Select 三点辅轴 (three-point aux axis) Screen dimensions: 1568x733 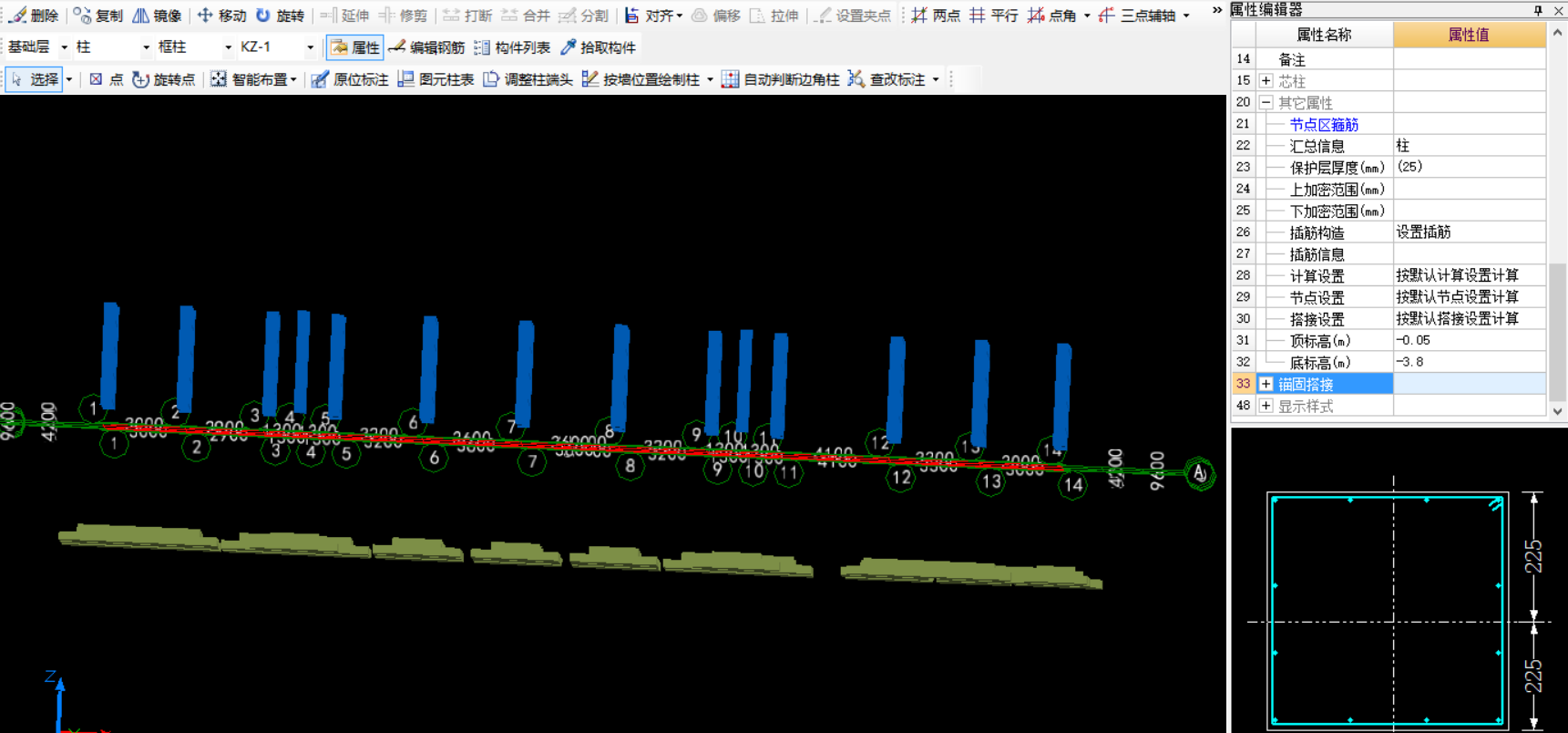tap(1137, 15)
